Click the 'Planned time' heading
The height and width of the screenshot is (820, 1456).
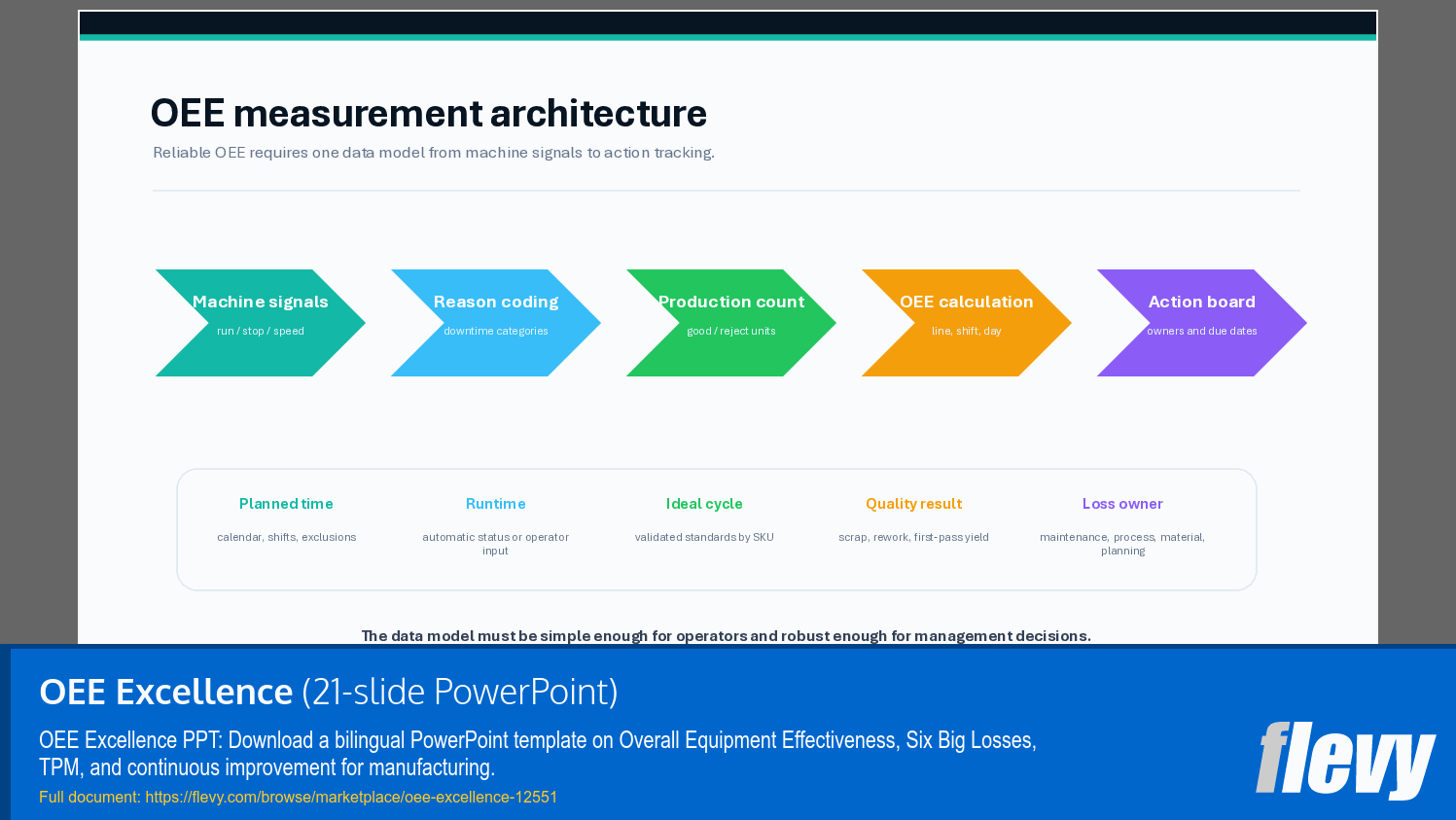[286, 504]
